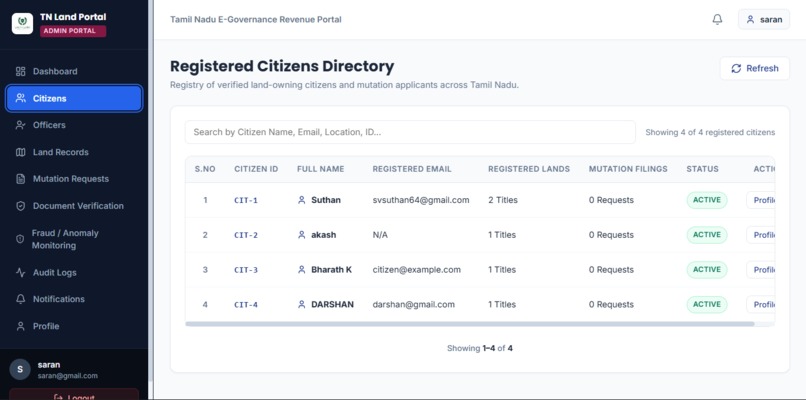Click the N/A email cell for akash

click(x=380, y=235)
